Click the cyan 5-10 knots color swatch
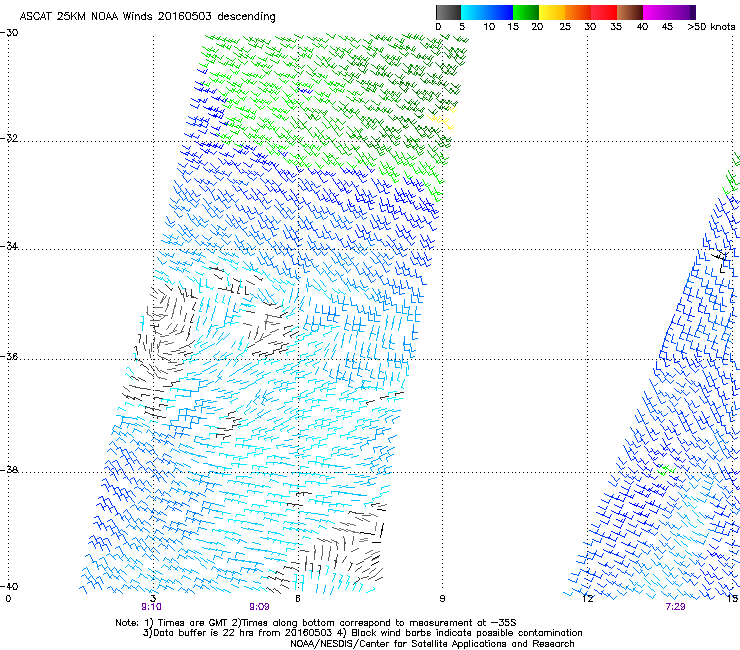 474,12
